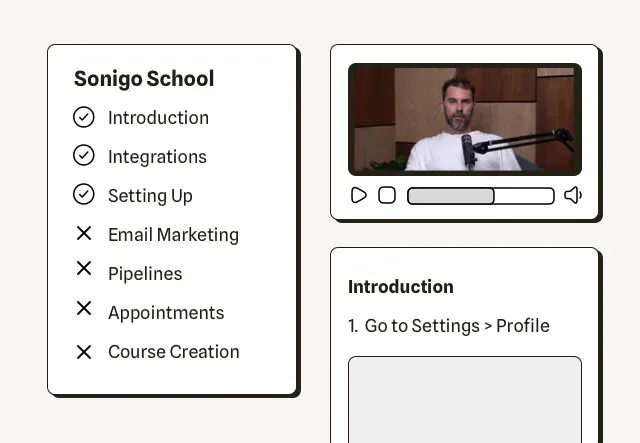
Task: Click the X icon next to Course Creation
Action: click(x=84, y=352)
